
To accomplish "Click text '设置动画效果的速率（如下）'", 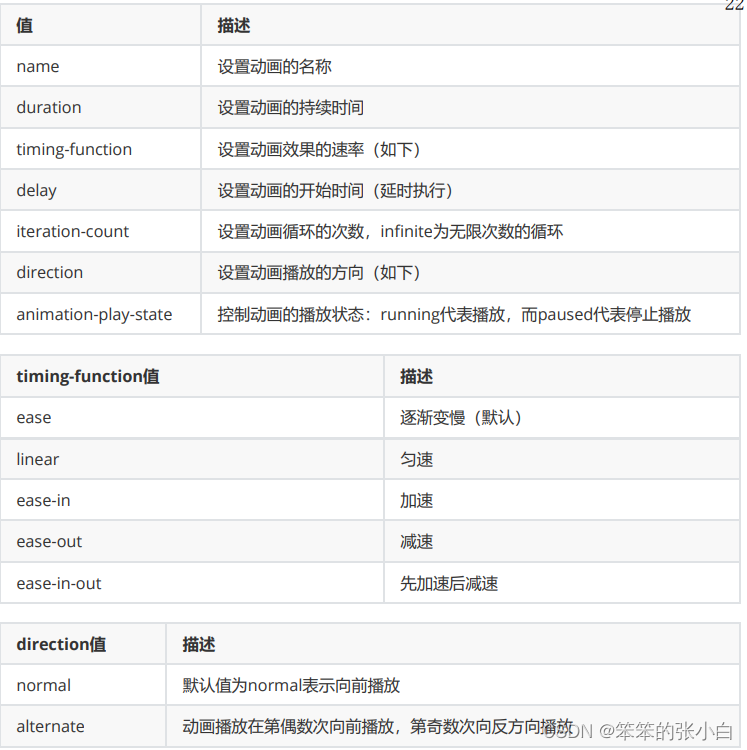I will click(x=319, y=150).
